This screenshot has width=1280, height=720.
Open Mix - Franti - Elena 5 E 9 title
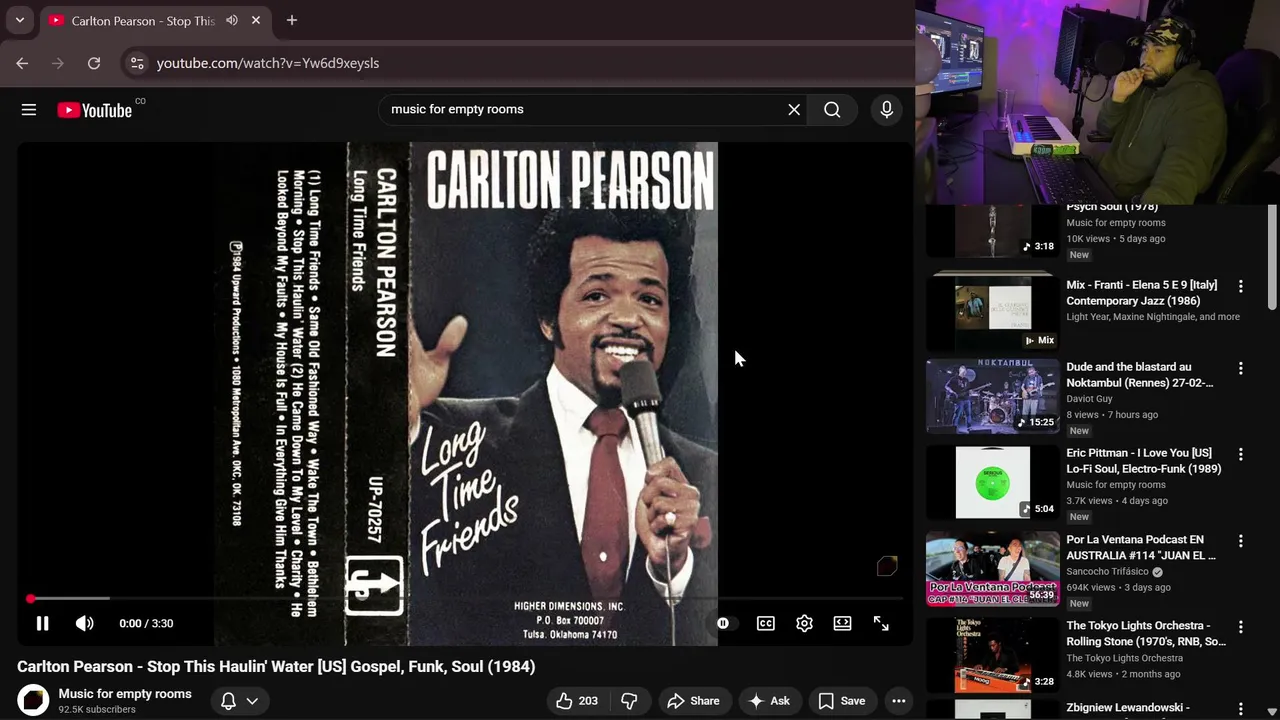(1142, 293)
